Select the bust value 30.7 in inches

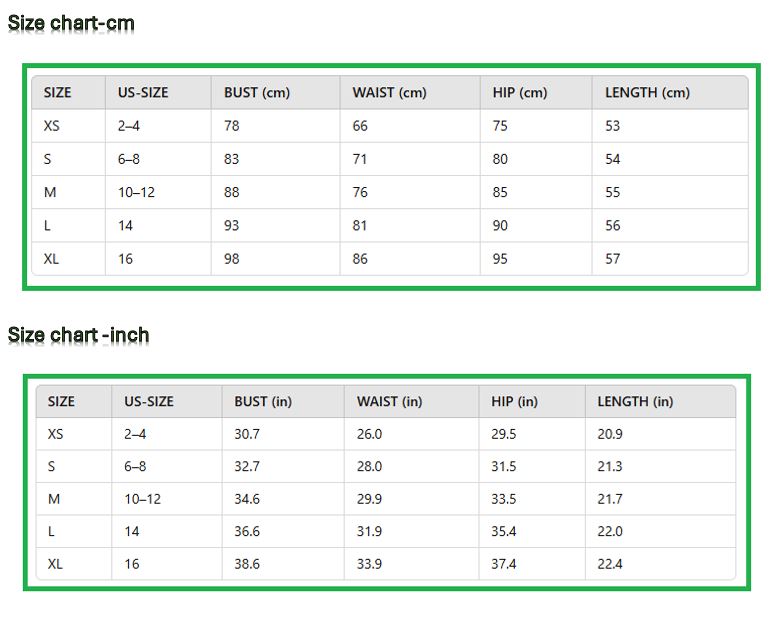[x=247, y=434]
